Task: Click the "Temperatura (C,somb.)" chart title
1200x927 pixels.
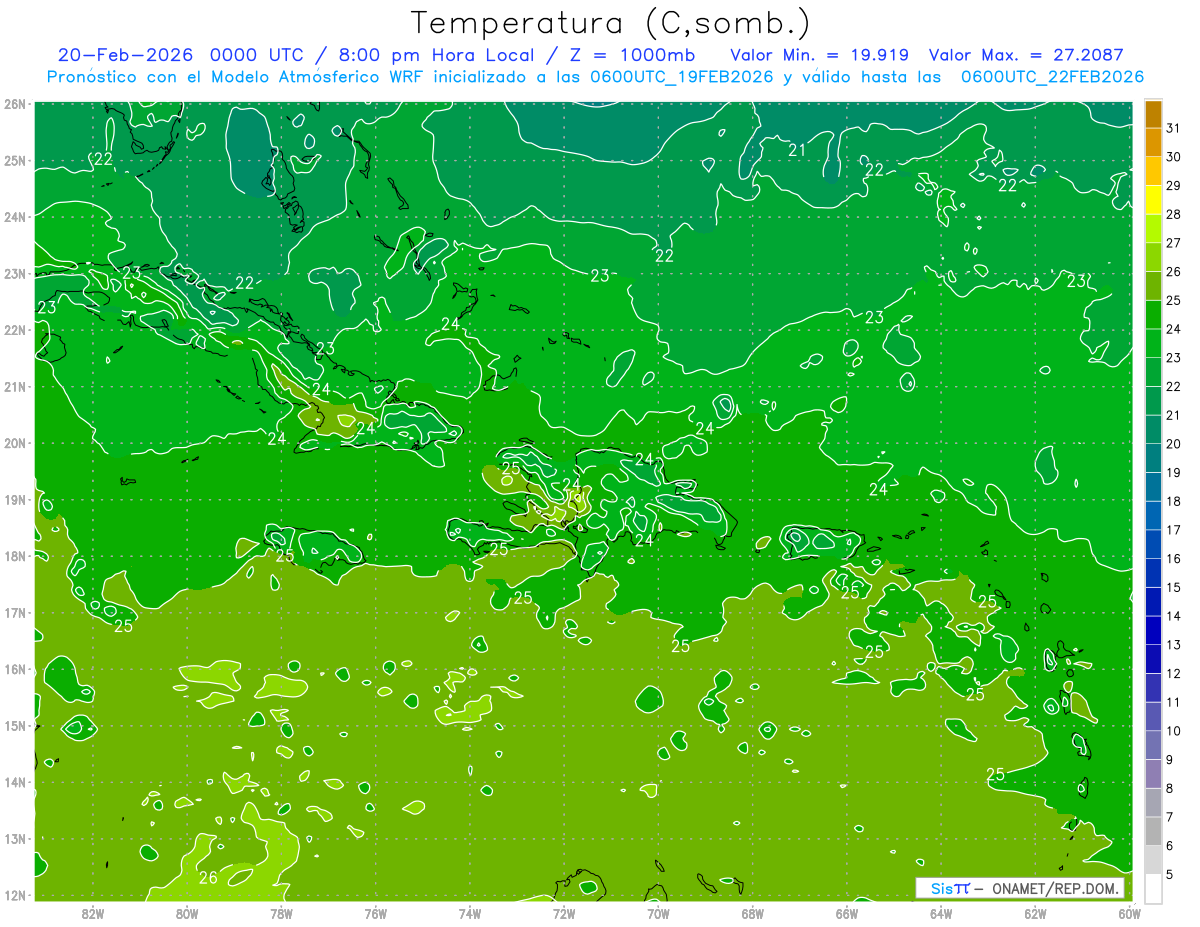Action: 611,23
